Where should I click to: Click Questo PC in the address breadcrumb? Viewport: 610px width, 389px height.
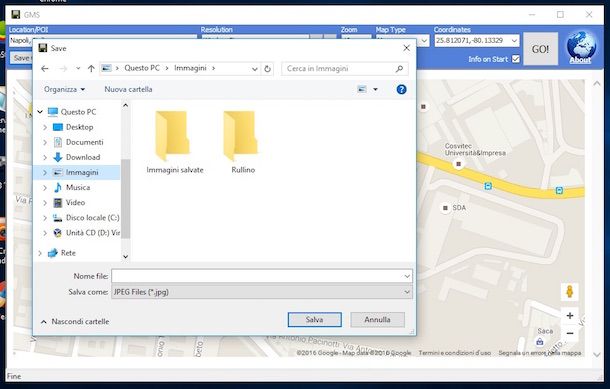142,68
